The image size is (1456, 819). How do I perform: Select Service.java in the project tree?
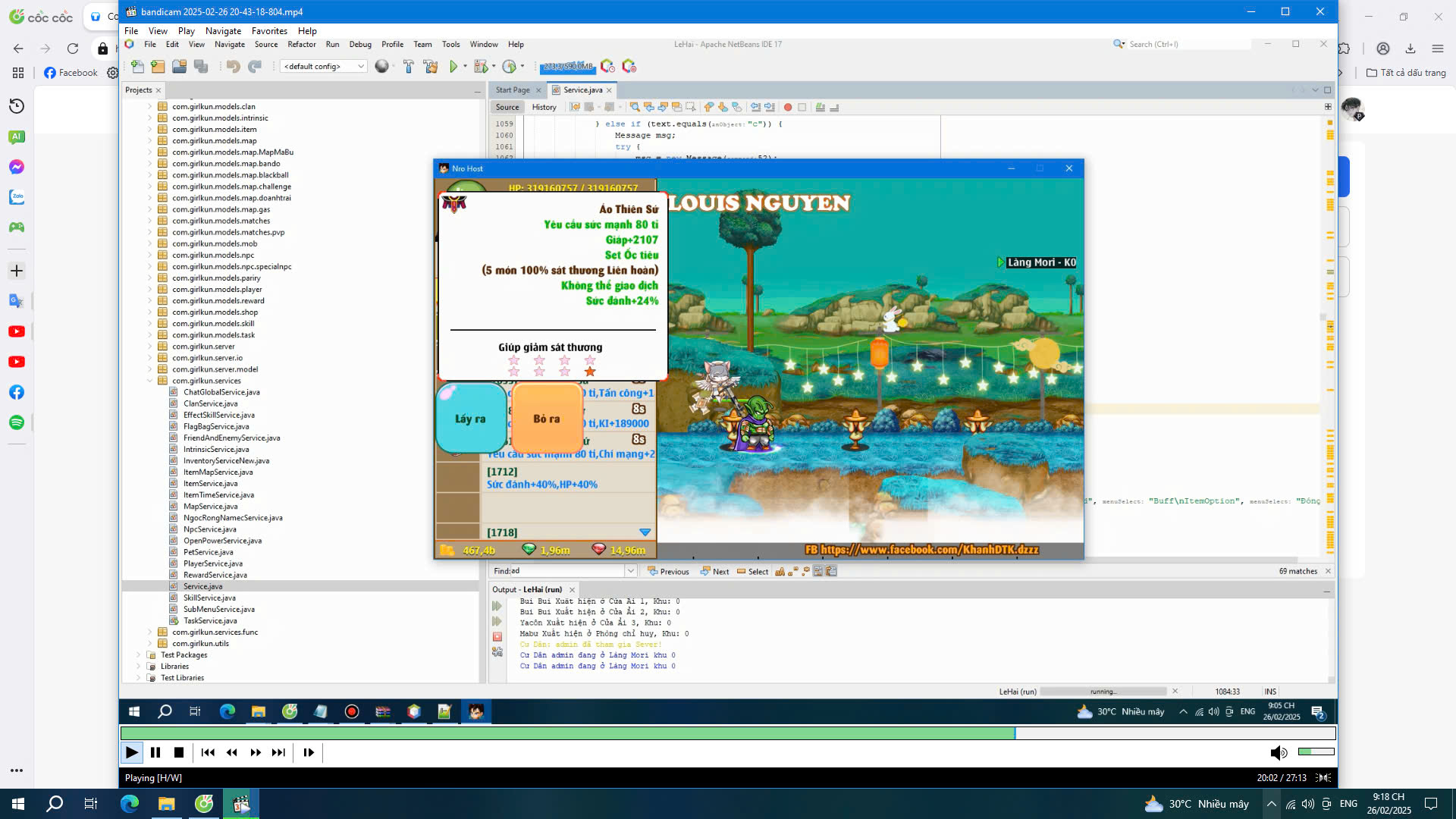[x=202, y=587]
